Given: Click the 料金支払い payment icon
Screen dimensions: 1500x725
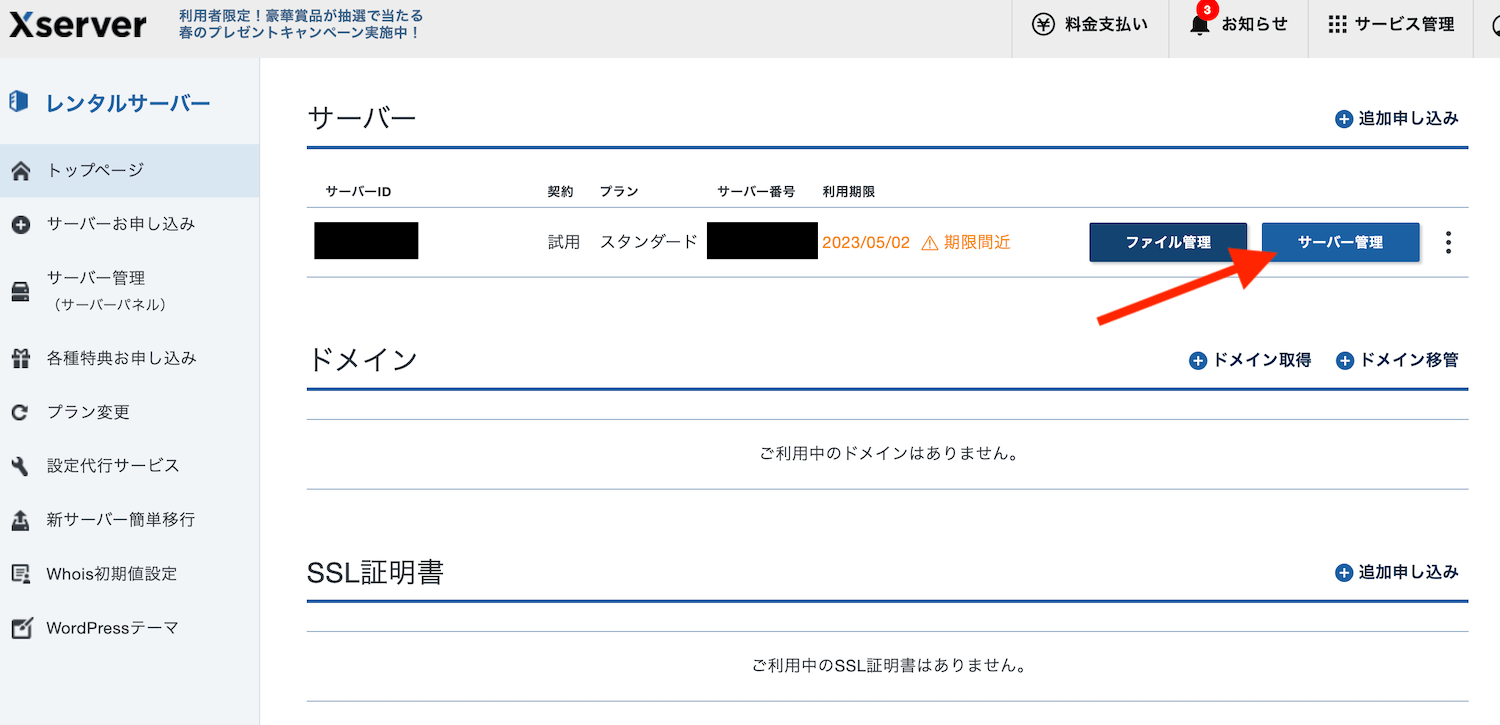Looking at the screenshot, I should click(x=1043, y=24).
